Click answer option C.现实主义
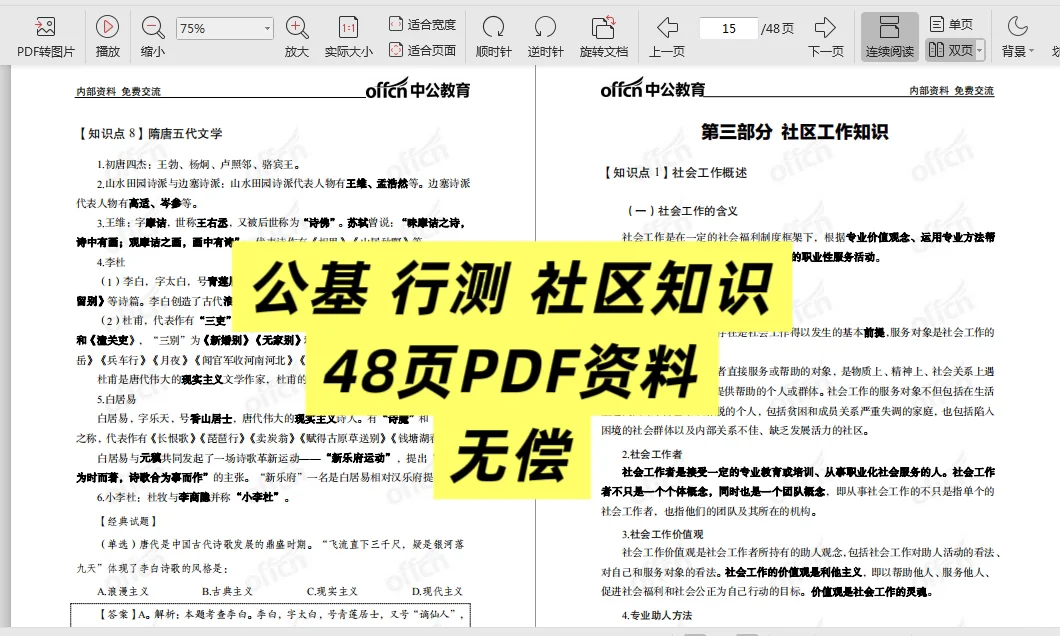This screenshot has width=1060, height=636. [x=332, y=591]
